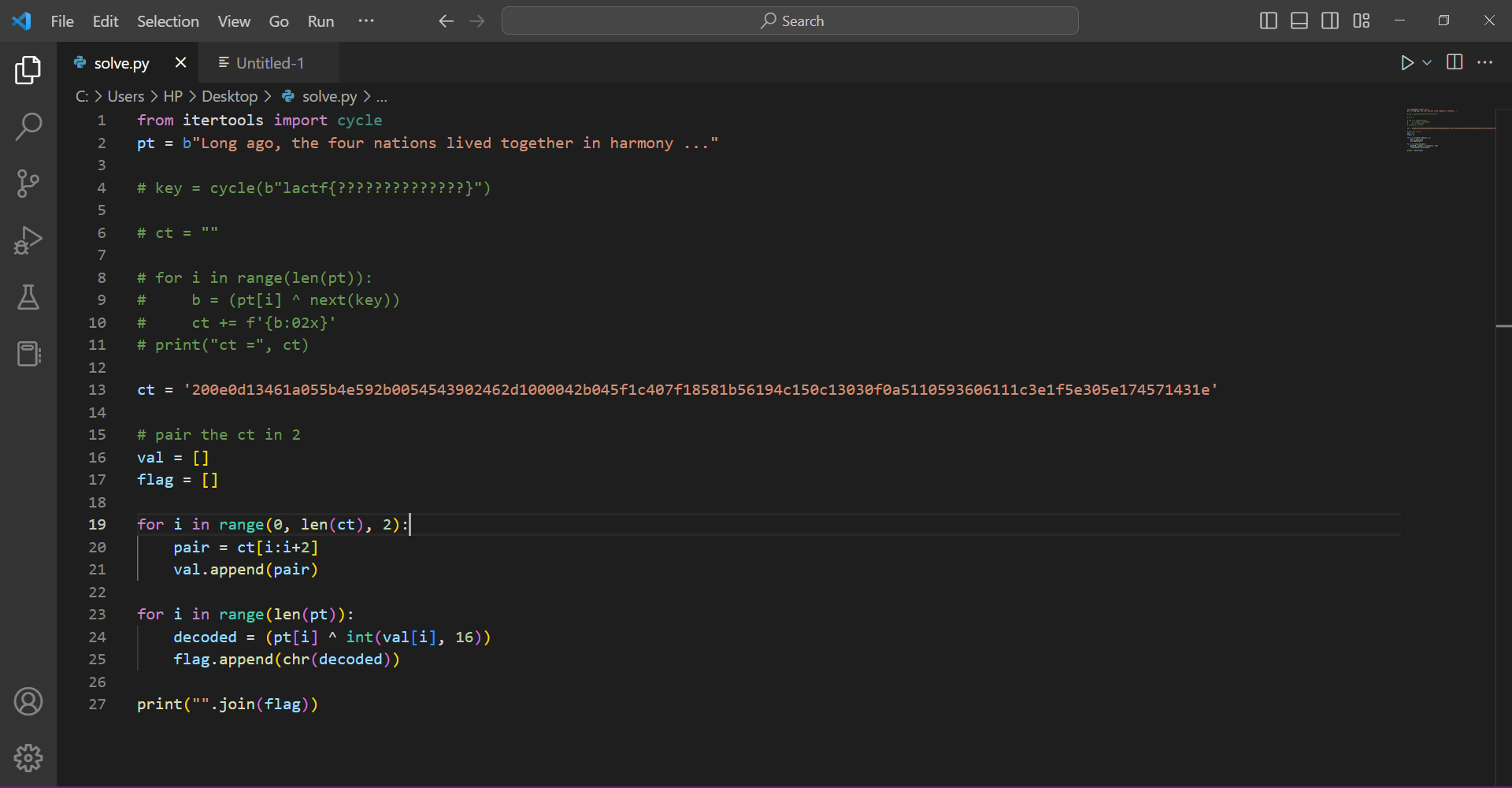The image size is (1512, 788).
Task: Click 'pair = ct[i:i+2]' on line 20
Action: click(246, 548)
